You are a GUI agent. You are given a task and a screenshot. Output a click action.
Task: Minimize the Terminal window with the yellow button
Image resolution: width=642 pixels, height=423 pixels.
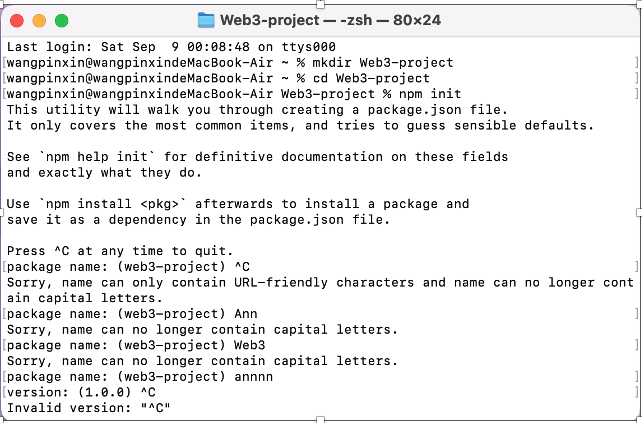pos(40,20)
